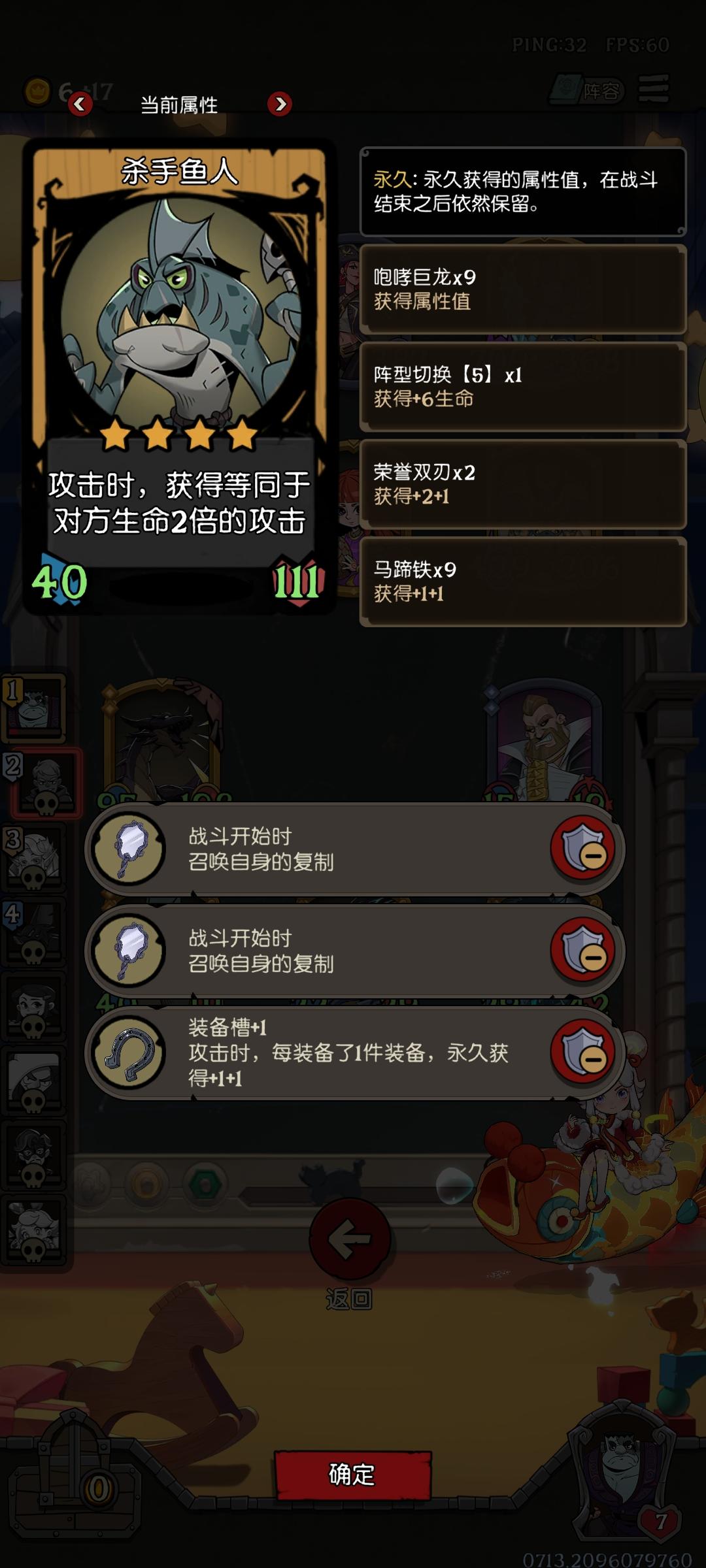Select the 马蹄铁x9 attribute entry
Viewport: 706px width, 1568px height.
pyautogui.click(x=523, y=581)
